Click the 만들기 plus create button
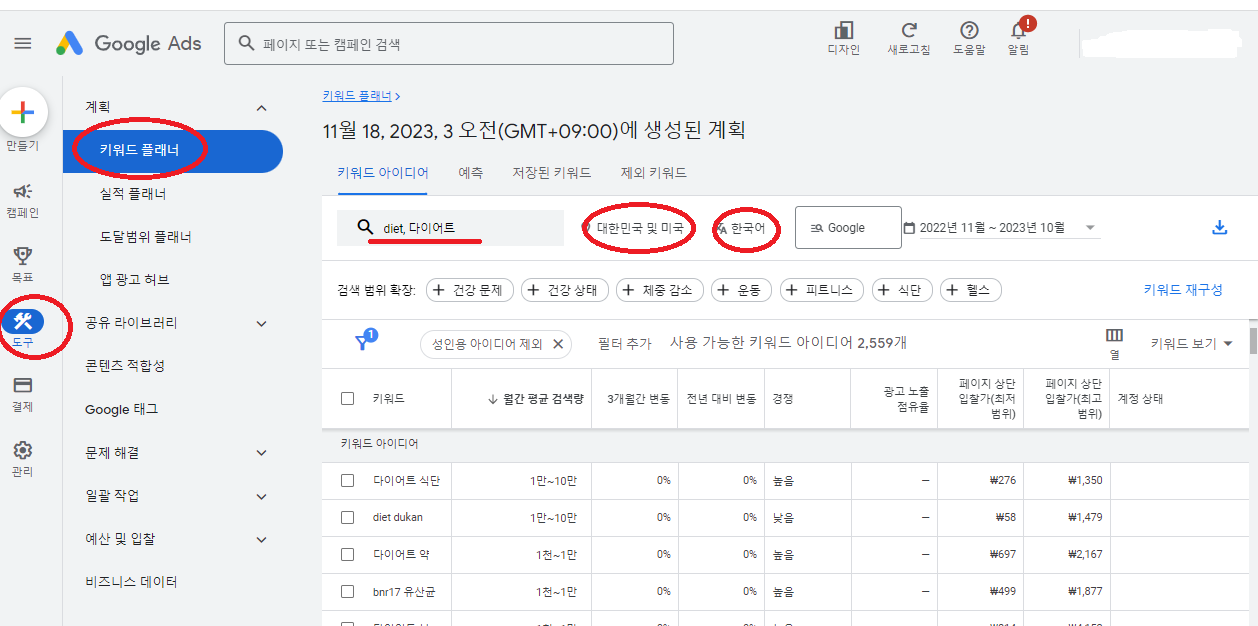Image resolution: width=1258 pixels, height=626 pixels. pyautogui.click(x=23, y=112)
